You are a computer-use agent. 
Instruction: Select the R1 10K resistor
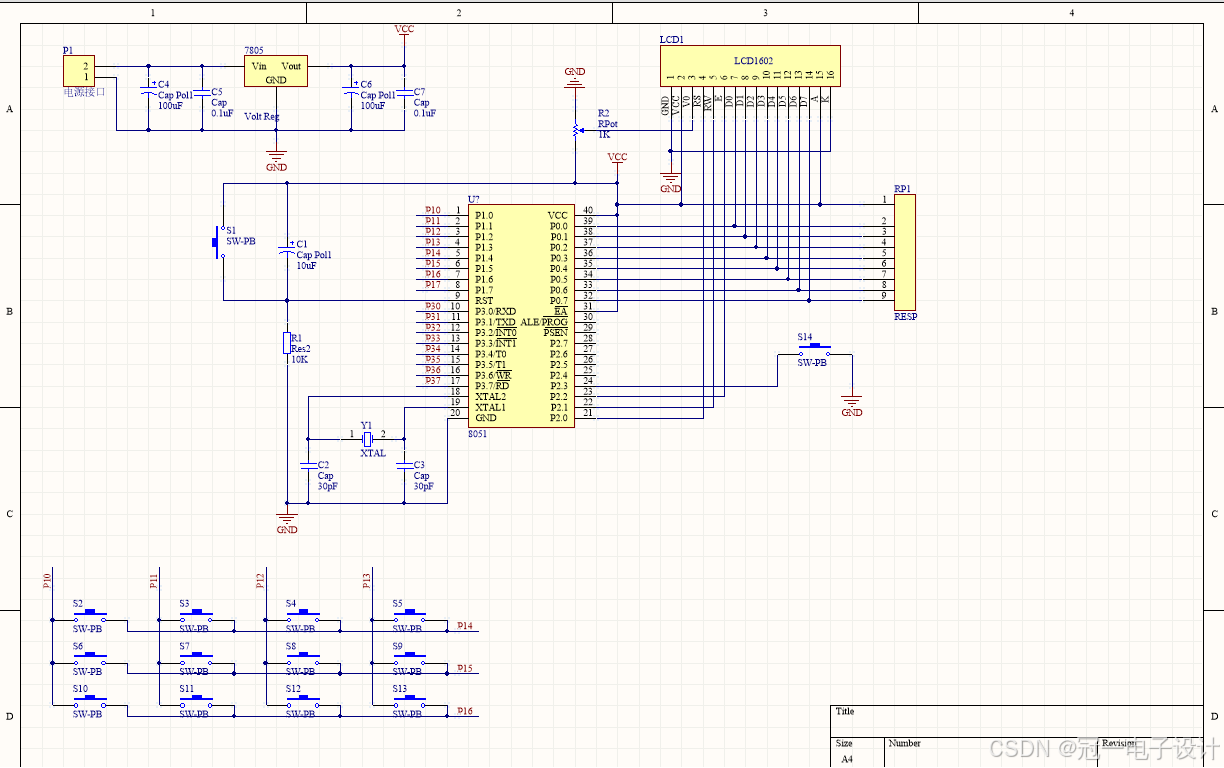[287, 343]
